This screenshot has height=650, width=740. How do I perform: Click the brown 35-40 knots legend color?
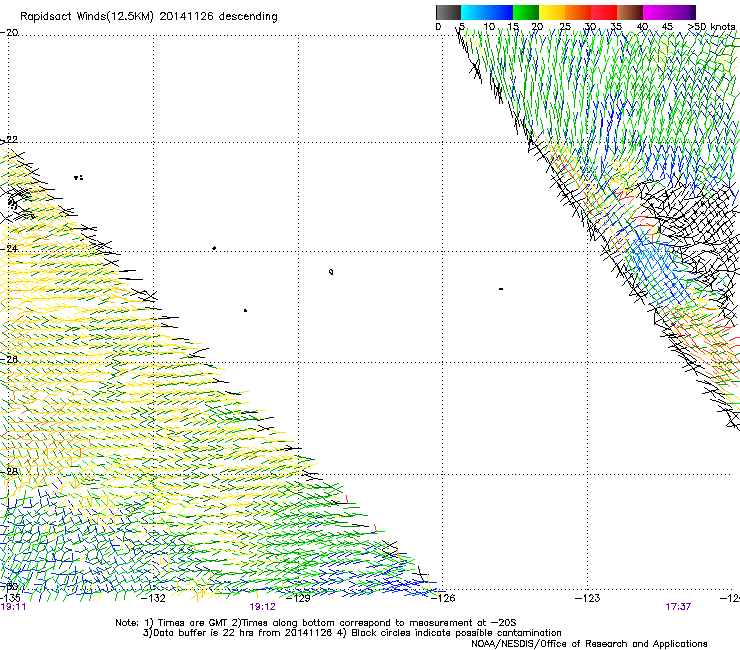click(630, 12)
